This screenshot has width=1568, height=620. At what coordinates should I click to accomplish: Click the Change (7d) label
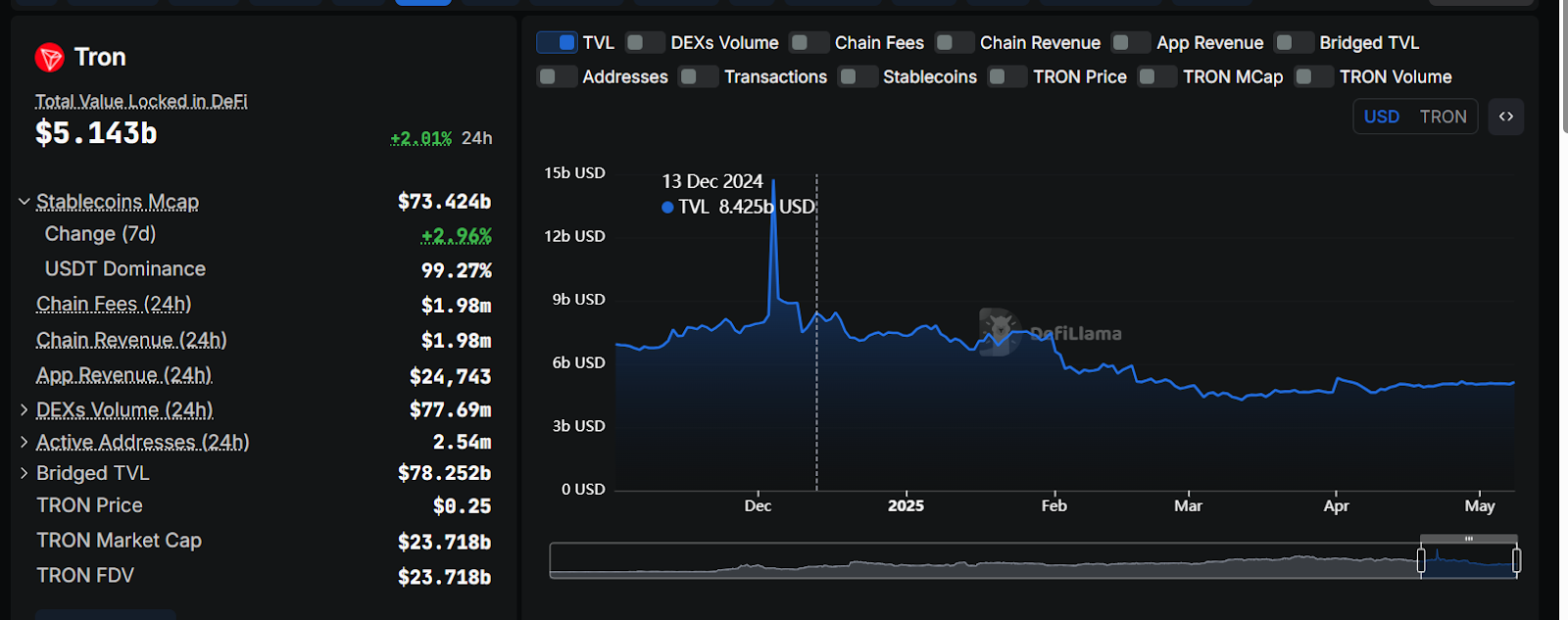point(100,234)
